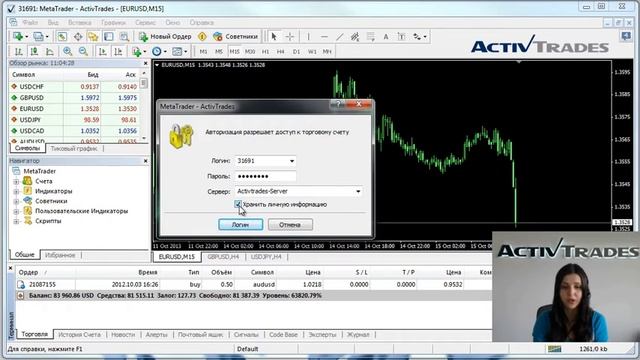Expand the Счета tree node
This screenshot has height=360, width=640.
coord(16,181)
